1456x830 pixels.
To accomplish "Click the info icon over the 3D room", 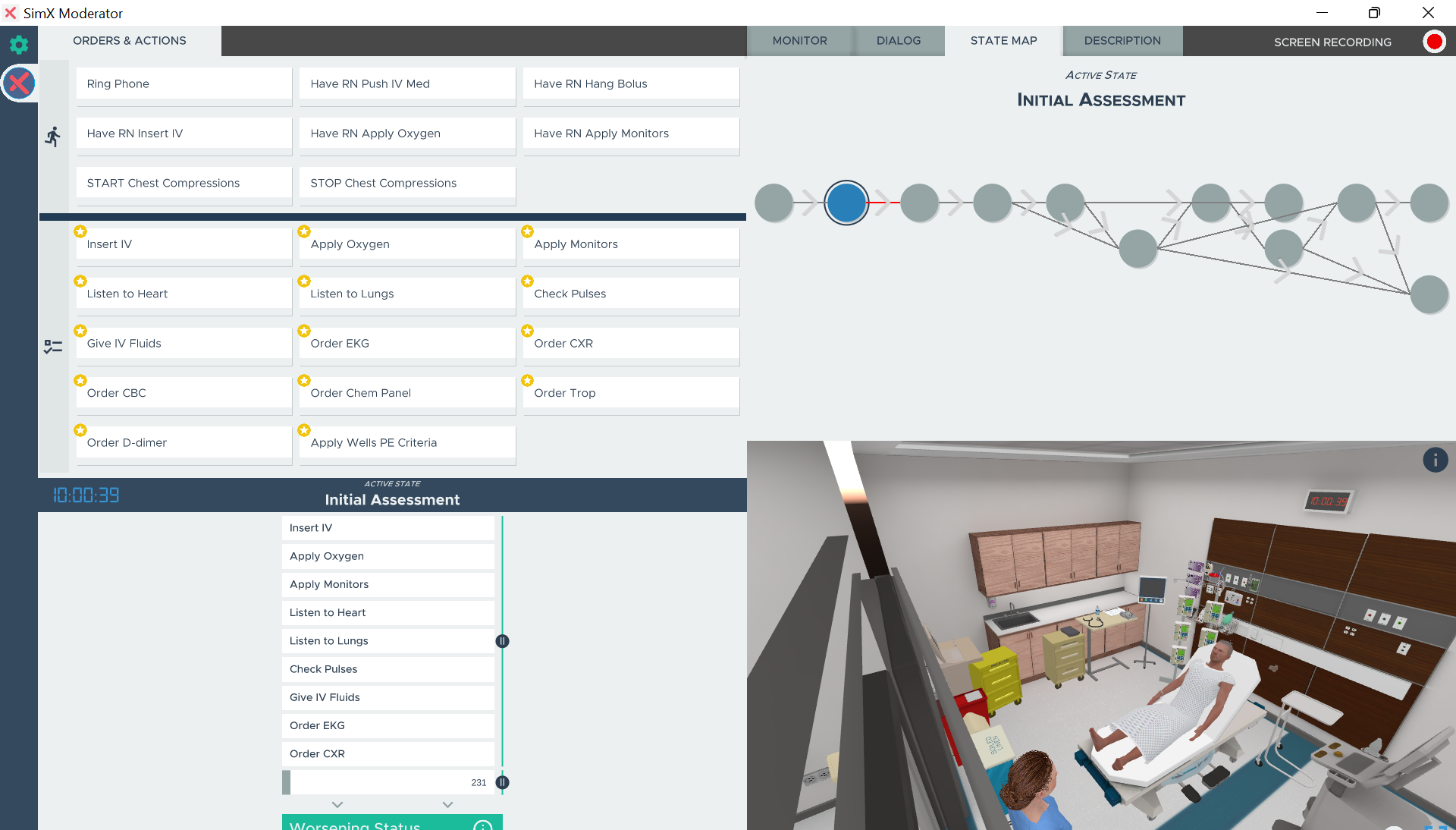I will click(x=1435, y=460).
